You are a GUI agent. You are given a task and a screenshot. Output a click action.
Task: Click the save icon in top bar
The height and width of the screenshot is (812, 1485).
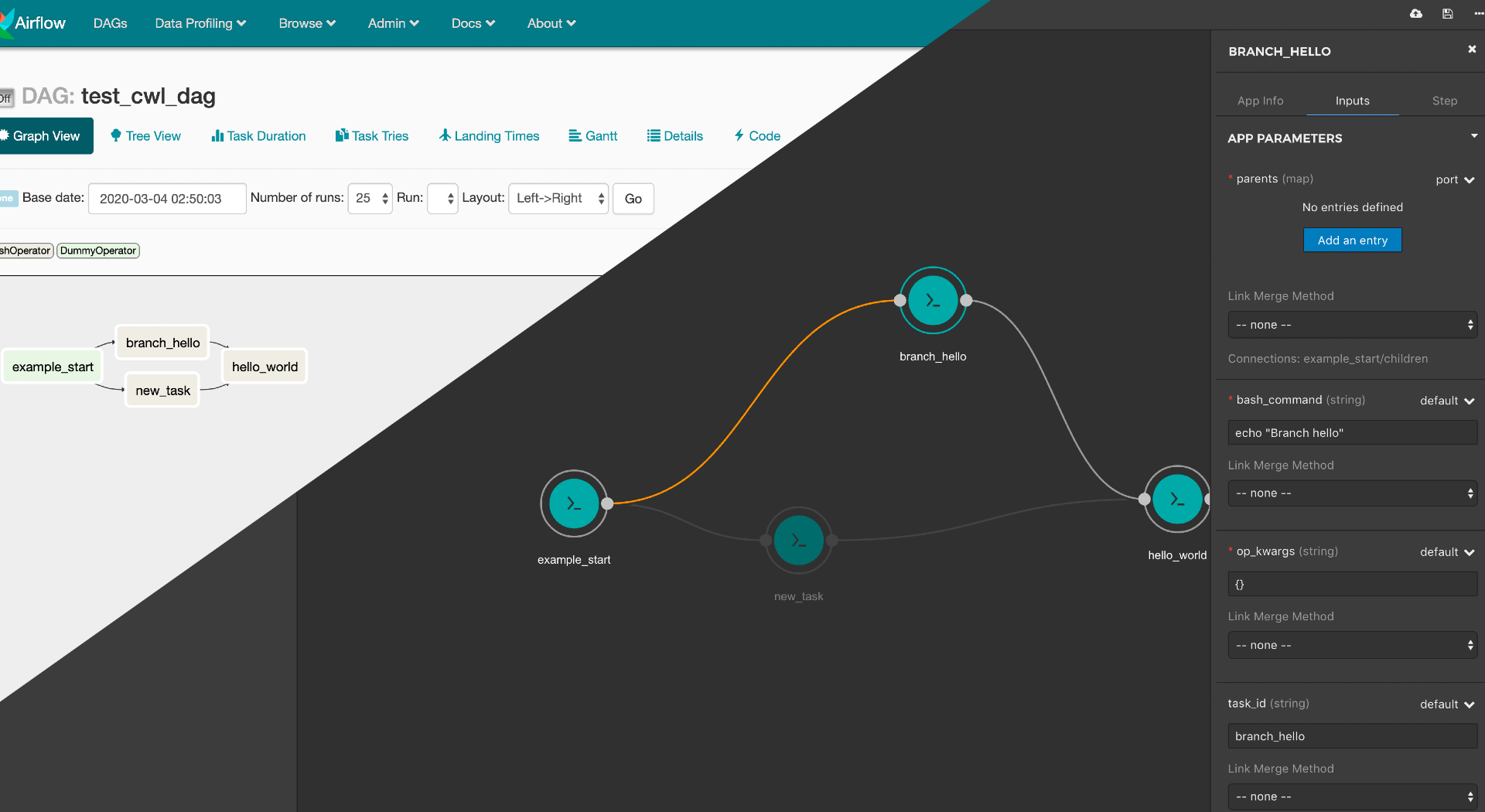tap(1448, 13)
